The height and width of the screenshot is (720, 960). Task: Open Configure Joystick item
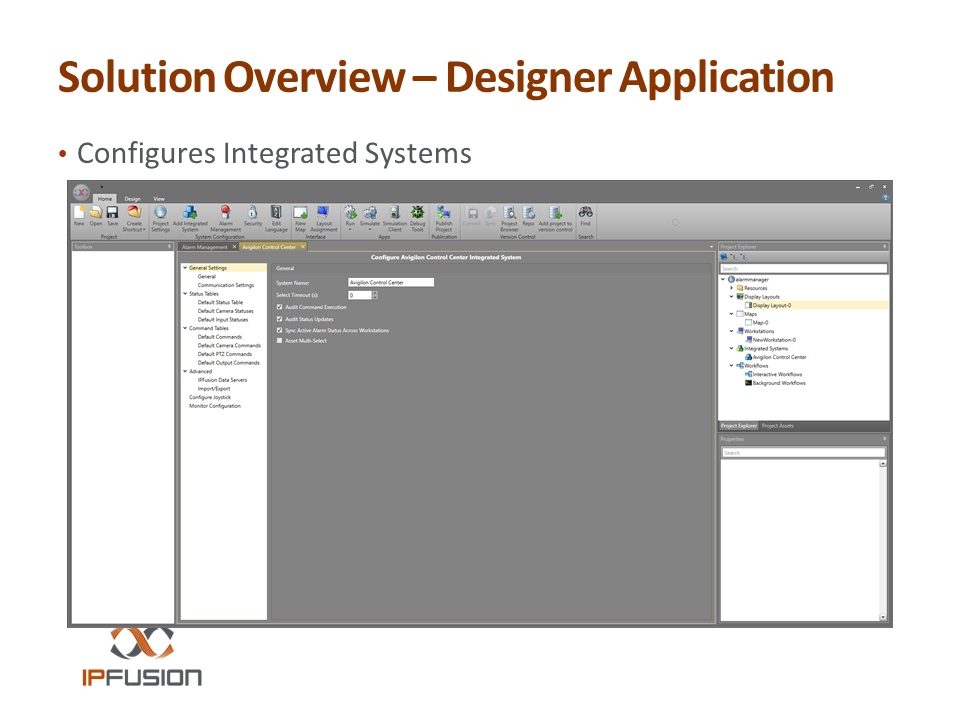[x=210, y=397]
